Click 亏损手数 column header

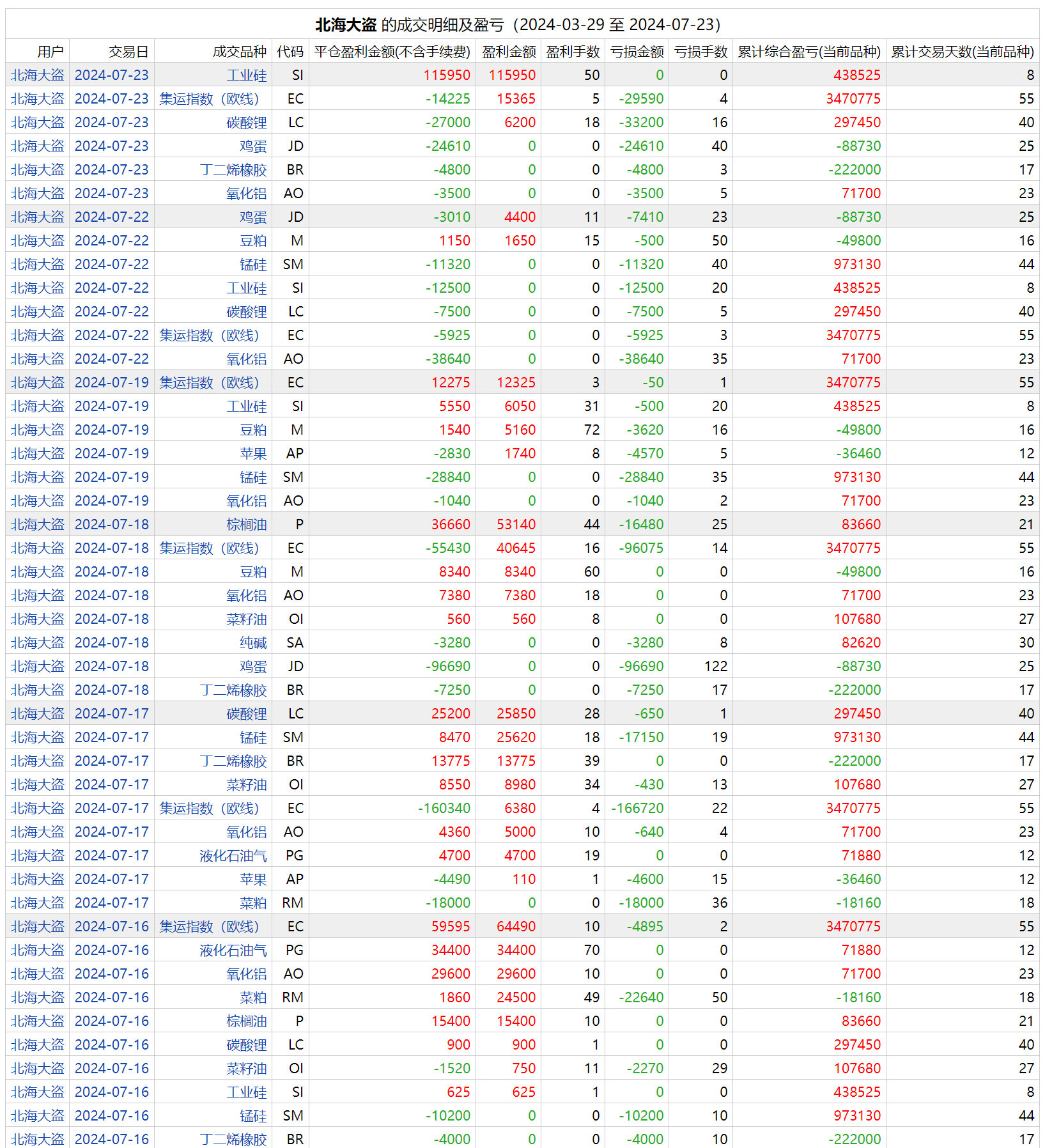pyautogui.click(x=701, y=51)
